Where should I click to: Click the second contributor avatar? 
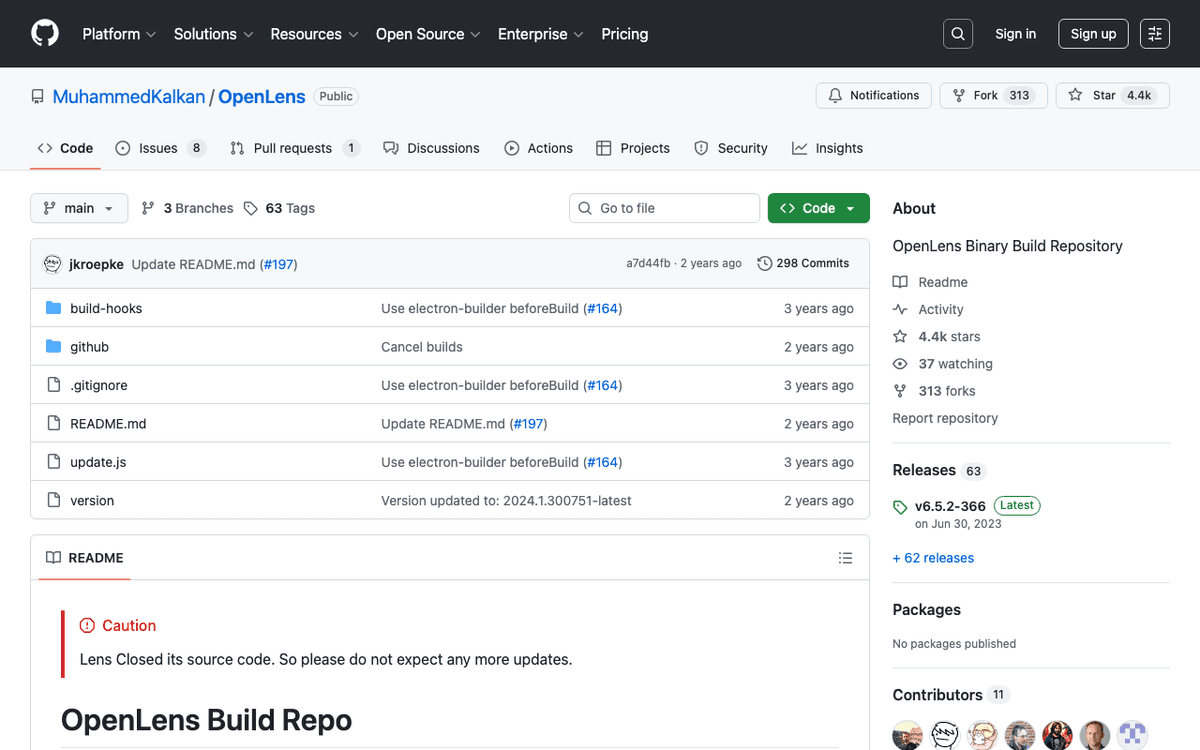point(945,735)
